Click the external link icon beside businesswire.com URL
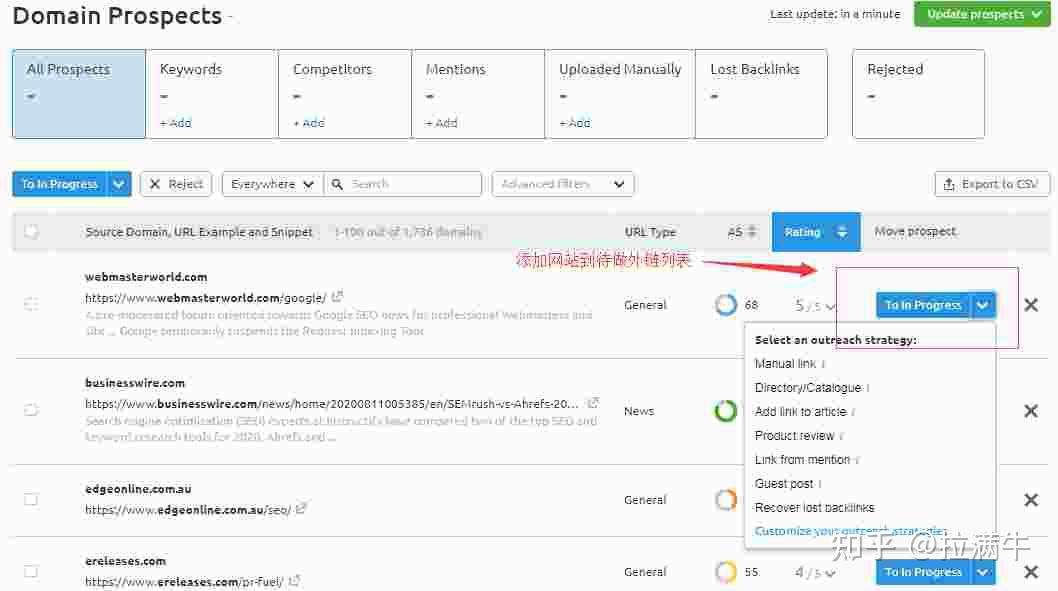Viewport: 1058px width, 591px height. pos(592,402)
